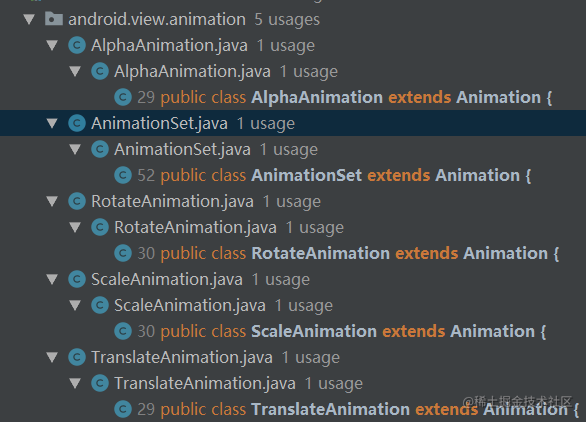Screen dimensions: 586x422
Task: Click class icon beside AlphaAnimation line 29 usage
Action: (x=123, y=97)
